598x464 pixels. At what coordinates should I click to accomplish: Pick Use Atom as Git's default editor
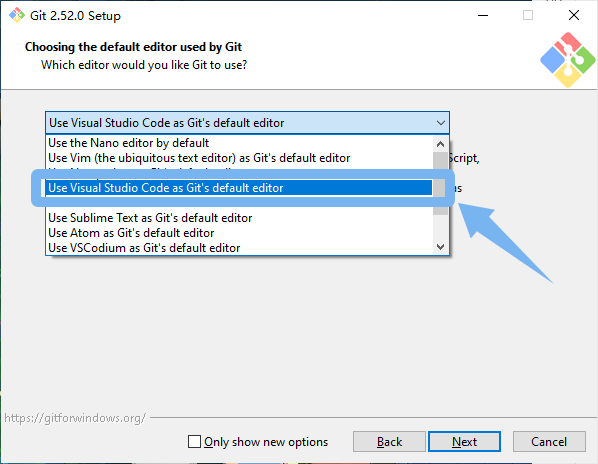pos(131,233)
